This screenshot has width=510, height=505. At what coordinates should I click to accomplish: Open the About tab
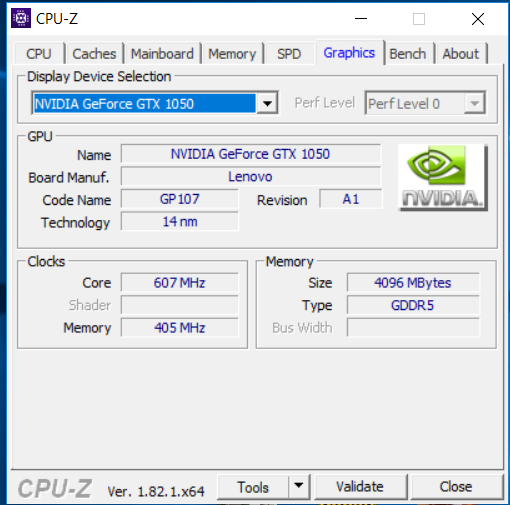coord(461,54)
